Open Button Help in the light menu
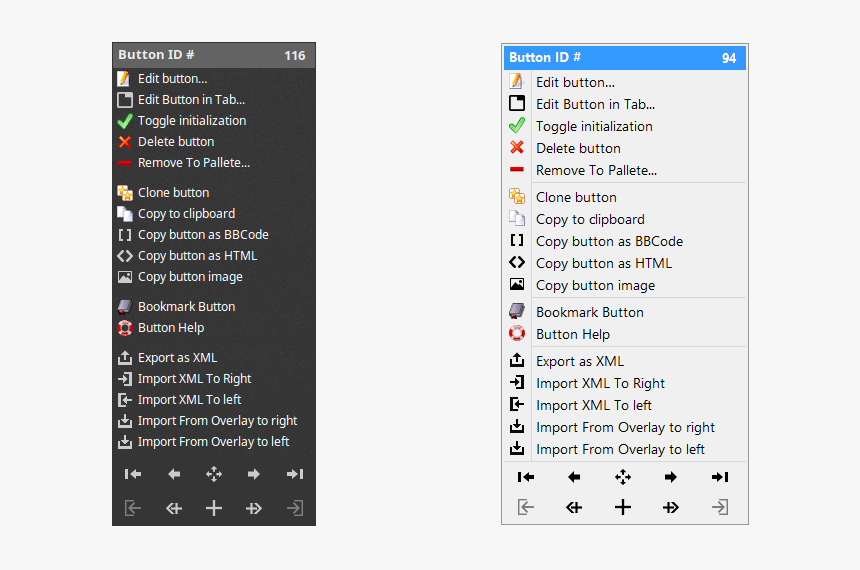Image resolution: width=860 pixels, height=570 pixels. click(x=625, y=334)
